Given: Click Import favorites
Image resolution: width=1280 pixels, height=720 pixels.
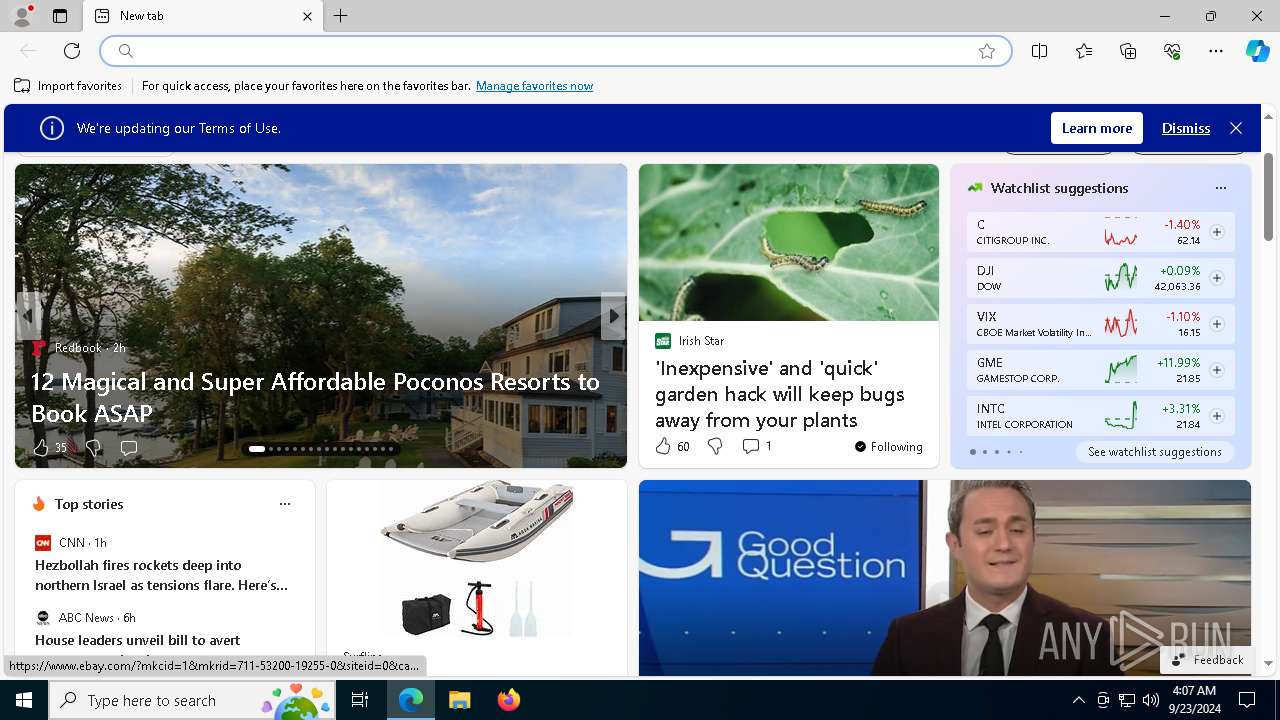Looking at the screenshot, I should (68, 86).
